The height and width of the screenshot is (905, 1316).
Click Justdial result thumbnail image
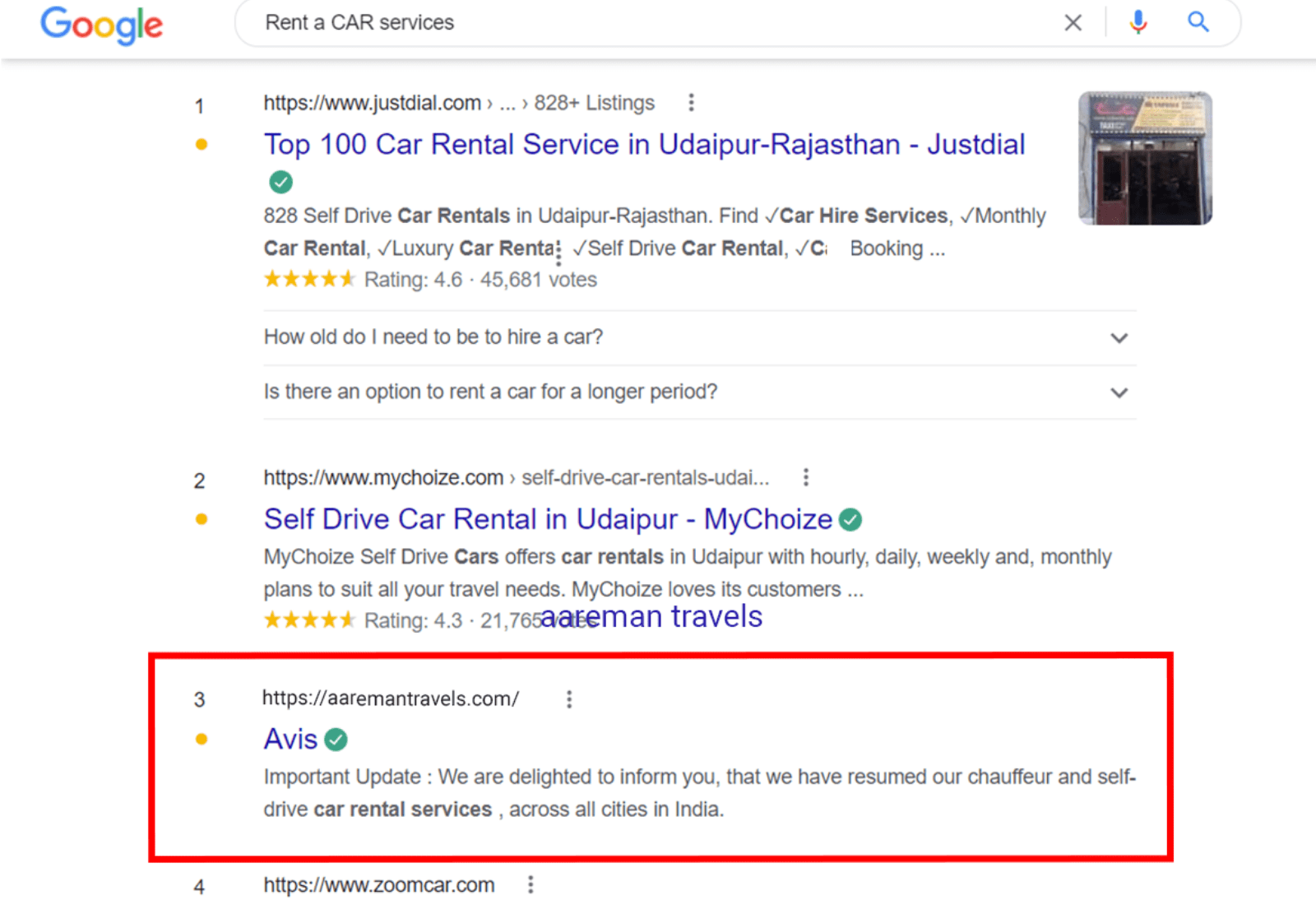point(1145,158)
